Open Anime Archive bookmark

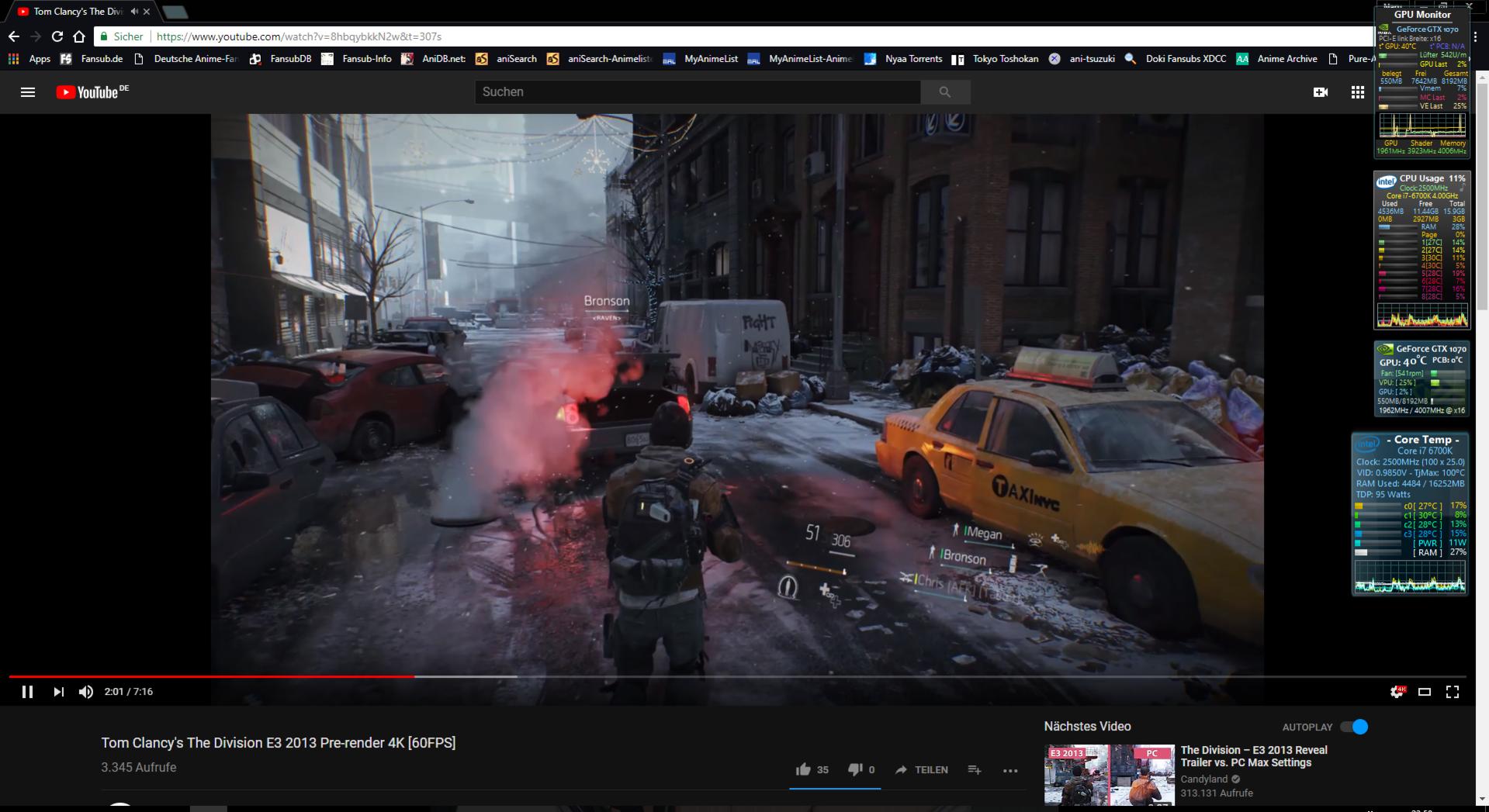point(1277,59)
